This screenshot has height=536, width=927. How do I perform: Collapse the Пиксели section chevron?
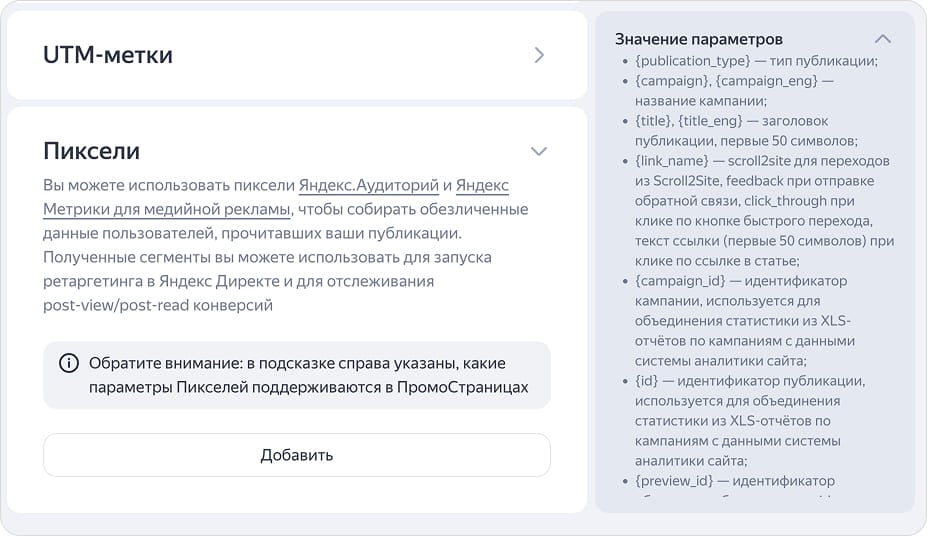pos(539,151)
